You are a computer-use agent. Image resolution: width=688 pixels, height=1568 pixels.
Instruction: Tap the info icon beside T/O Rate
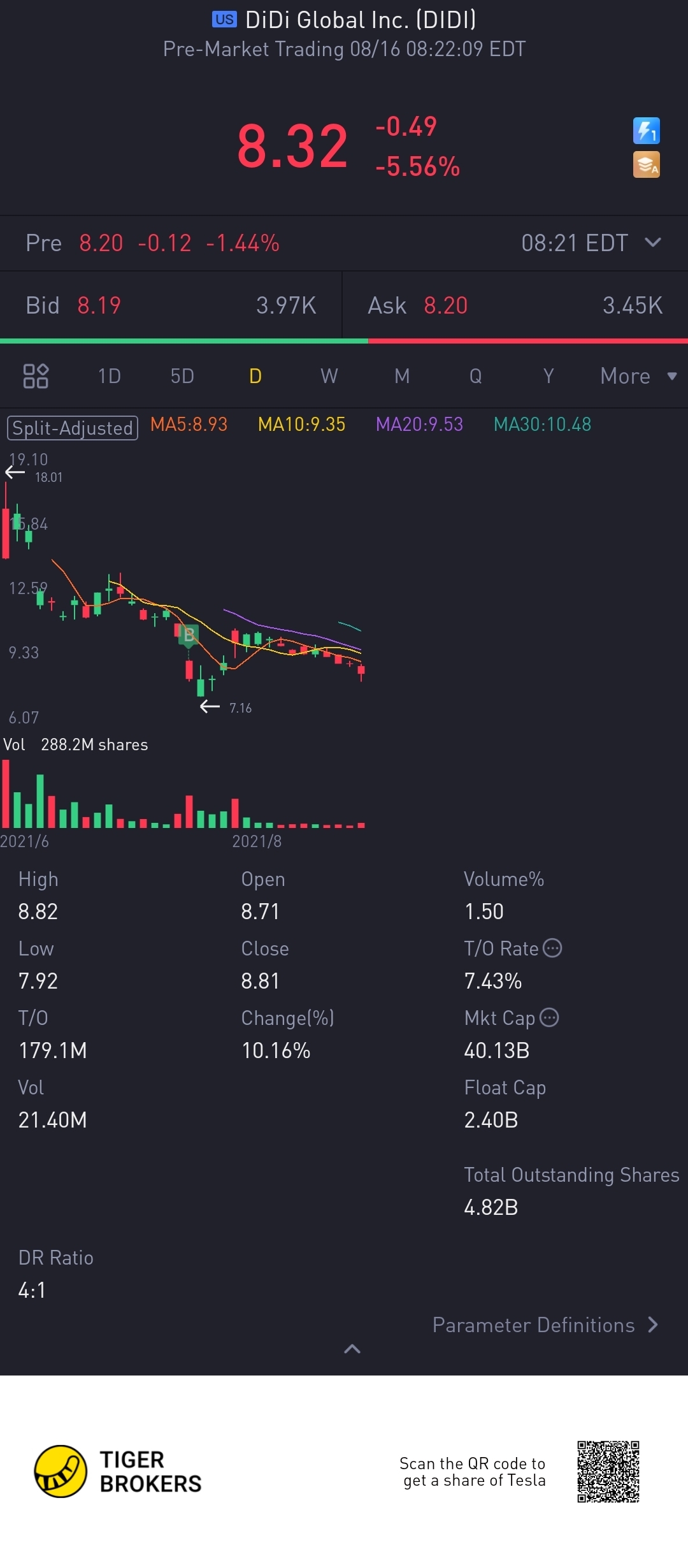click(552, 948)
